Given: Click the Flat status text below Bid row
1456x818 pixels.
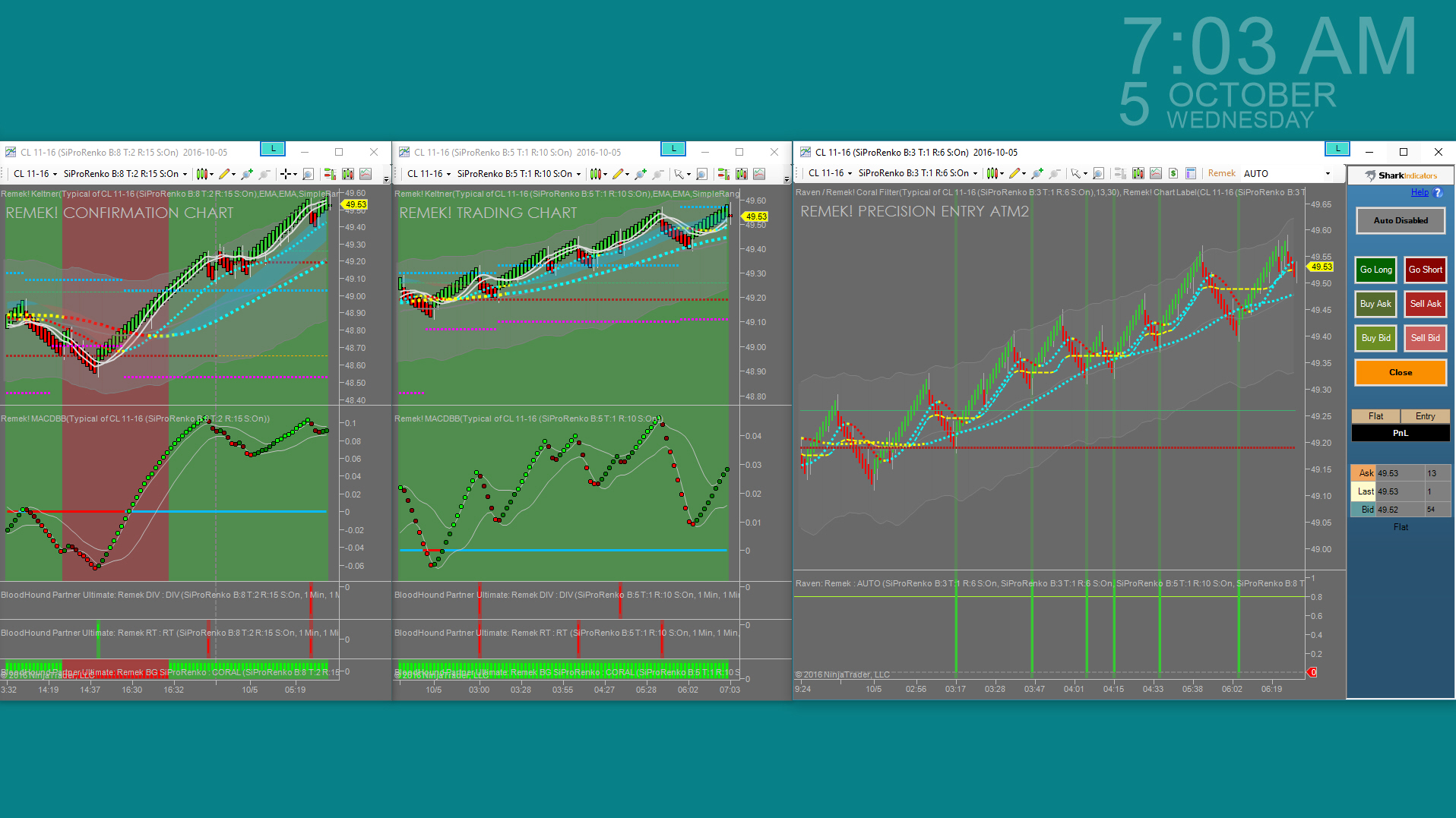Looking at the screenshot, I should tap(1401, 527).
